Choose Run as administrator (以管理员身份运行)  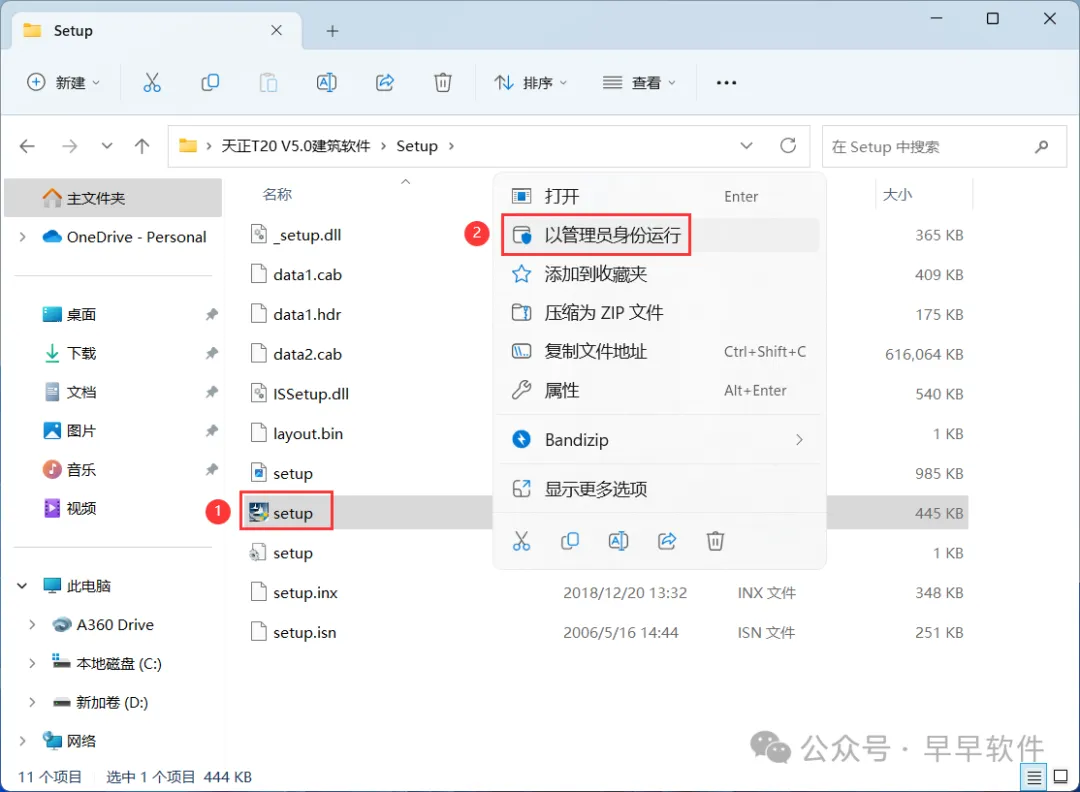point(659,235)
